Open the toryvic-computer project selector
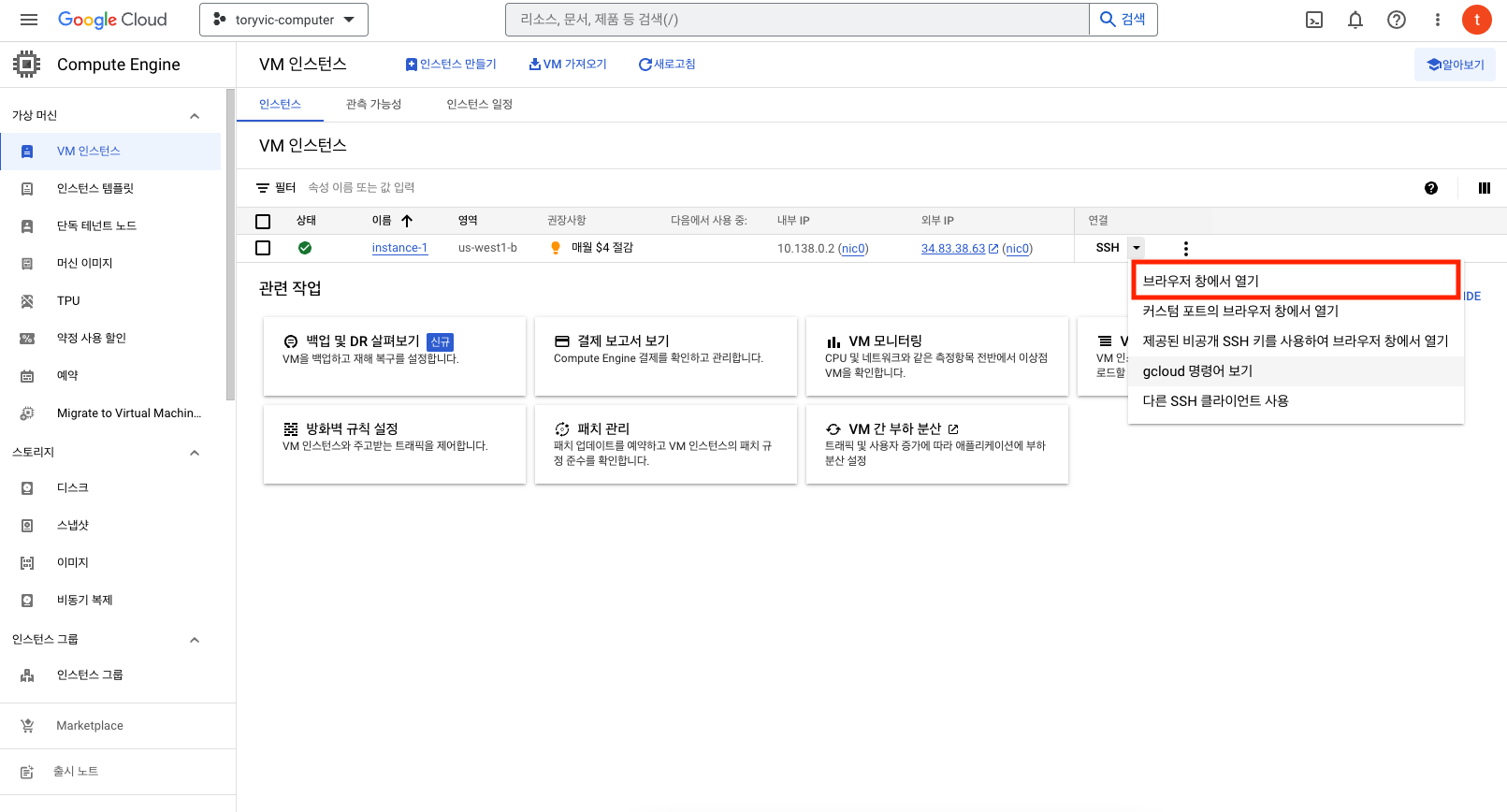Screen dimensions: 1507x812 pyautogui.click(x=283, y=20)
